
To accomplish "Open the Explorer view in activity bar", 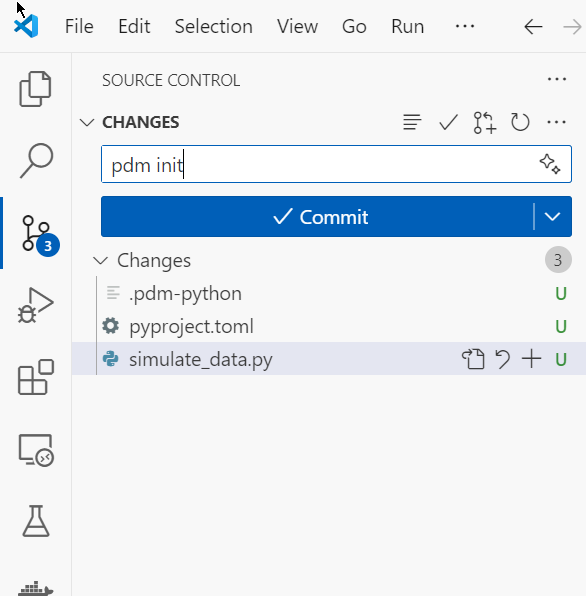I will [35, 89].
